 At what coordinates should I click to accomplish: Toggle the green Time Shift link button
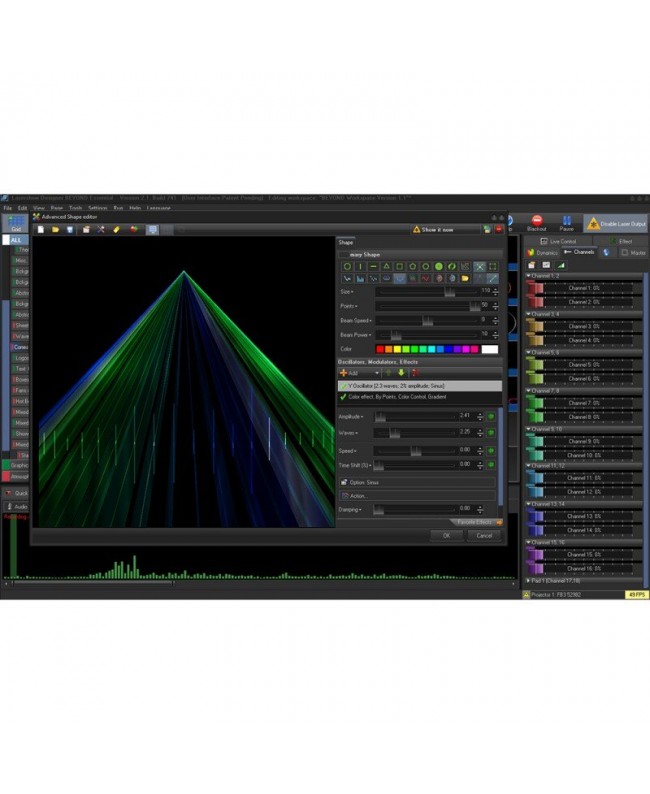pyautogui.click(x=491, y=464)
